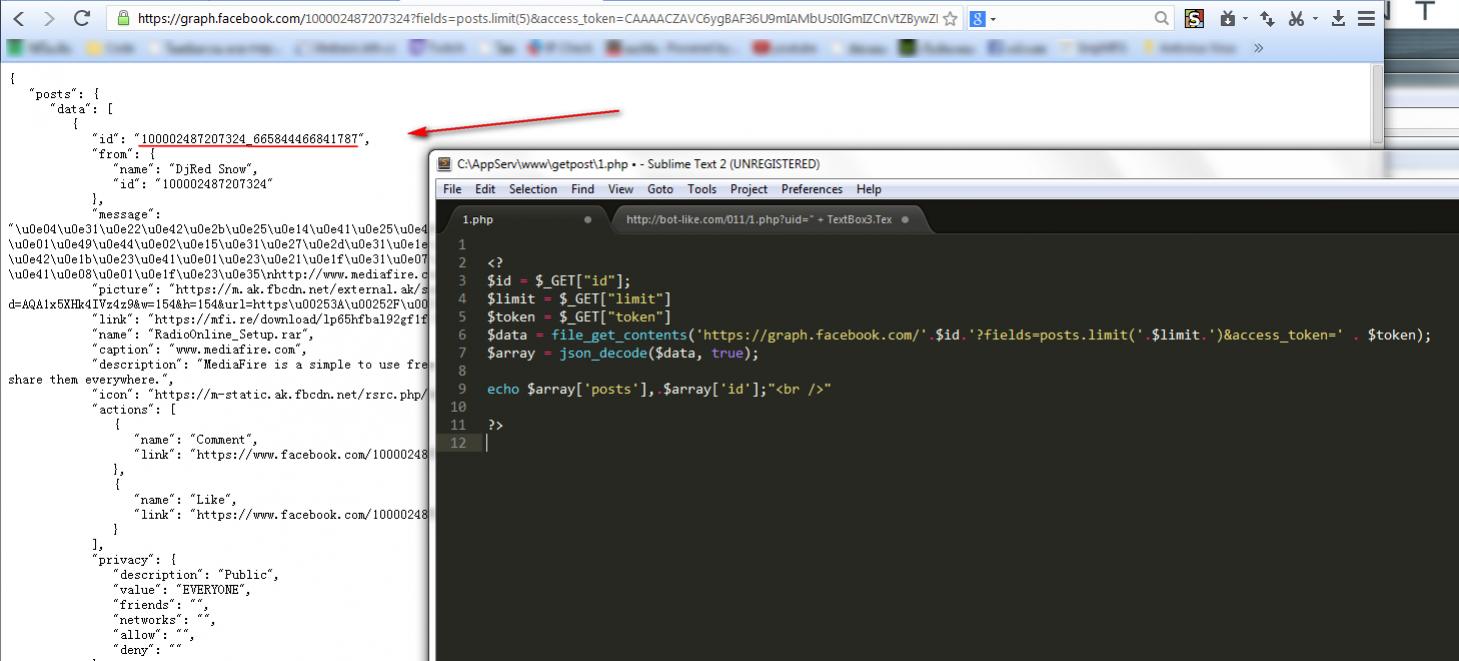Click the browser page vertical scrollbar
1459x661 pixels.
click(1377, 105)
